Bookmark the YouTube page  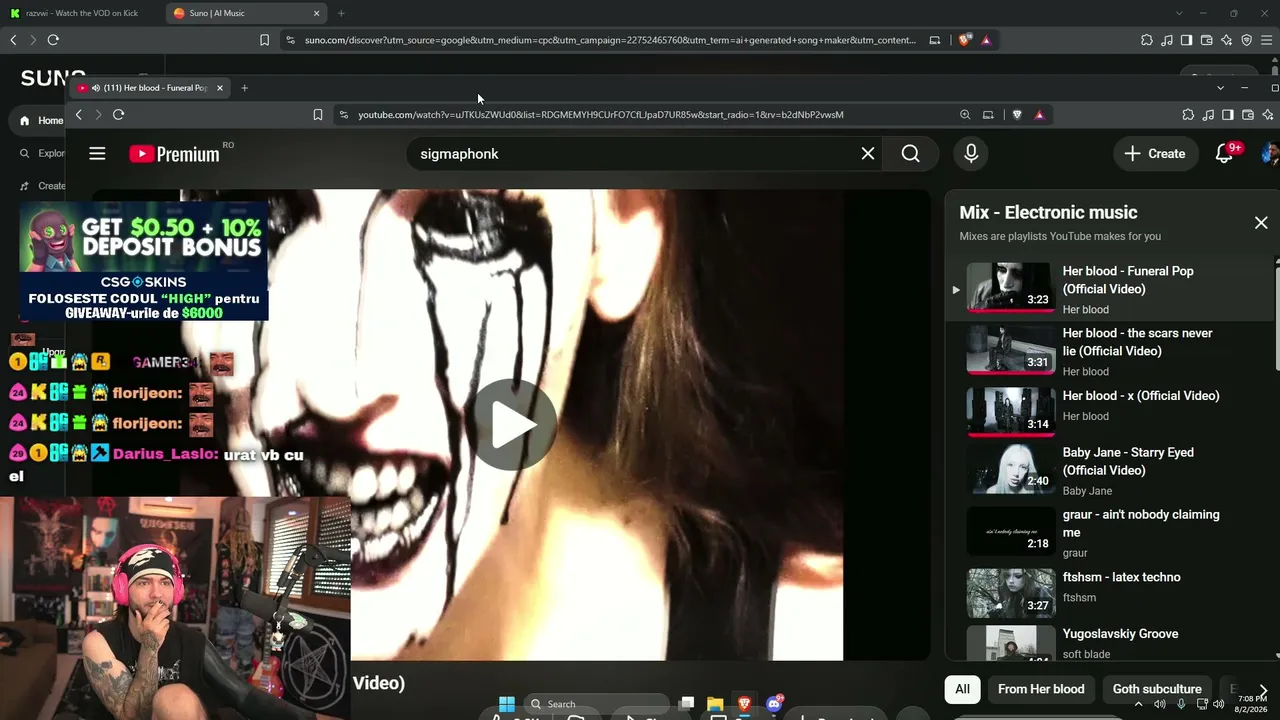318,115
